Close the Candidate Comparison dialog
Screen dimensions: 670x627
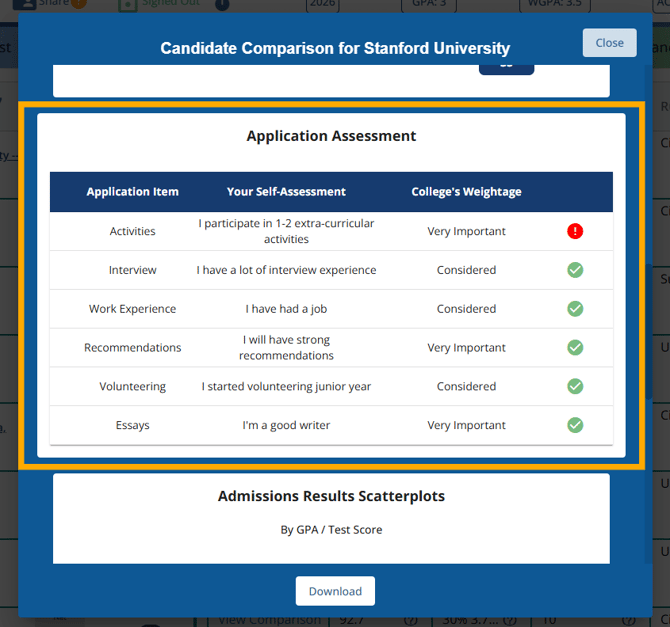(x=609, y=43)
